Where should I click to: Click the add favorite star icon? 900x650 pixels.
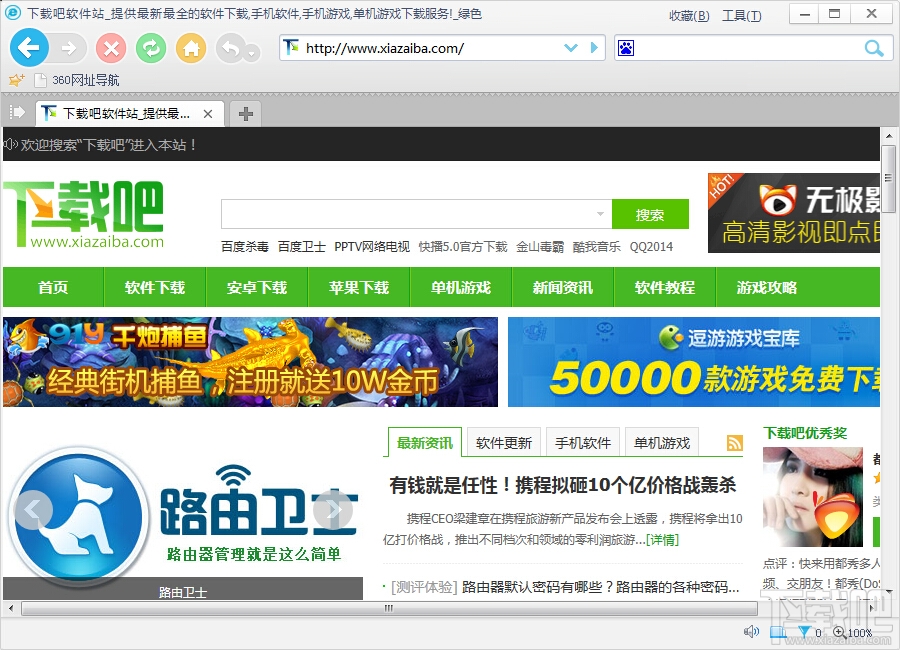[x=17, y=80]
